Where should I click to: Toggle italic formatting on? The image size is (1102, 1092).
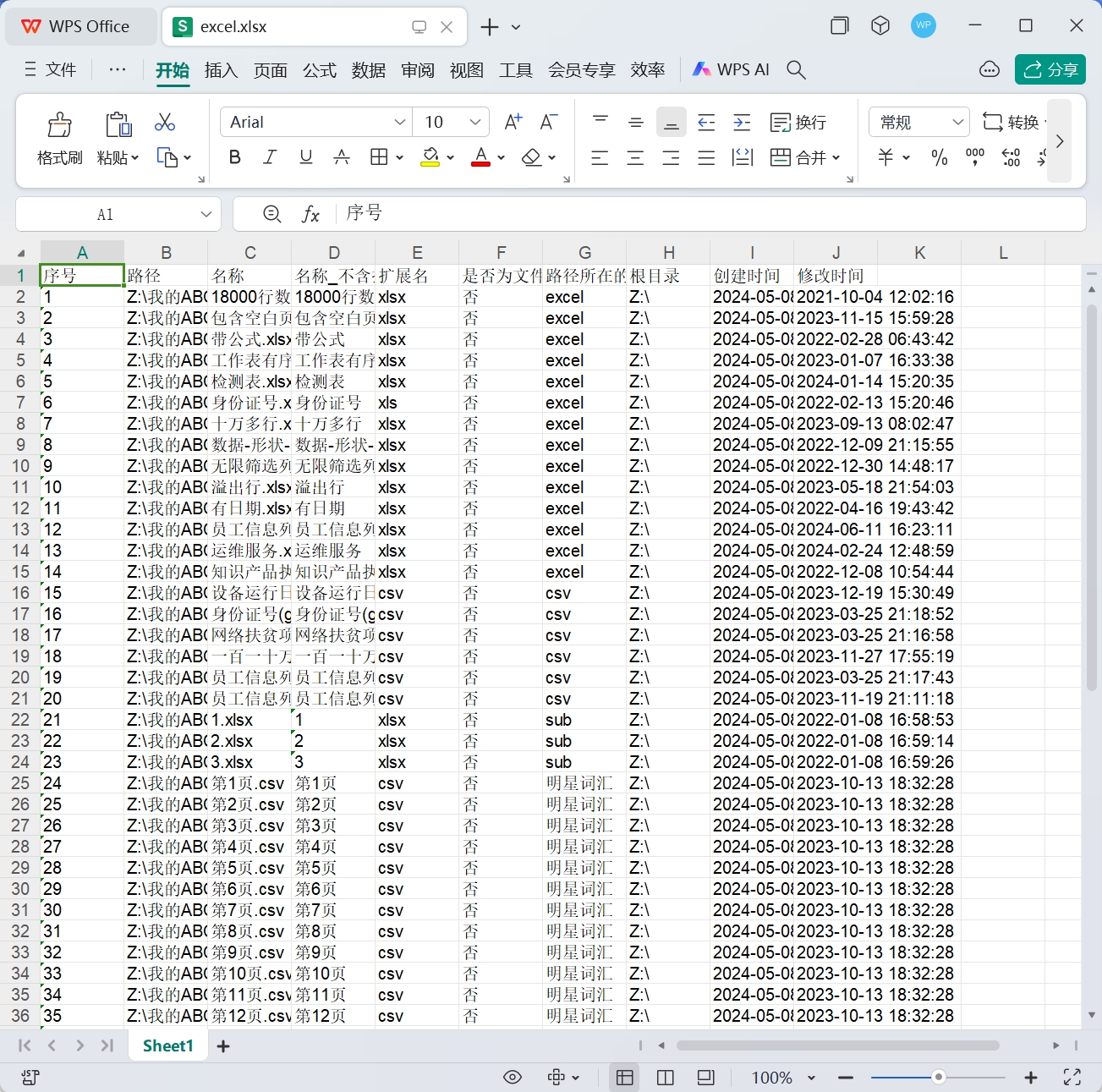coord(269,157)
